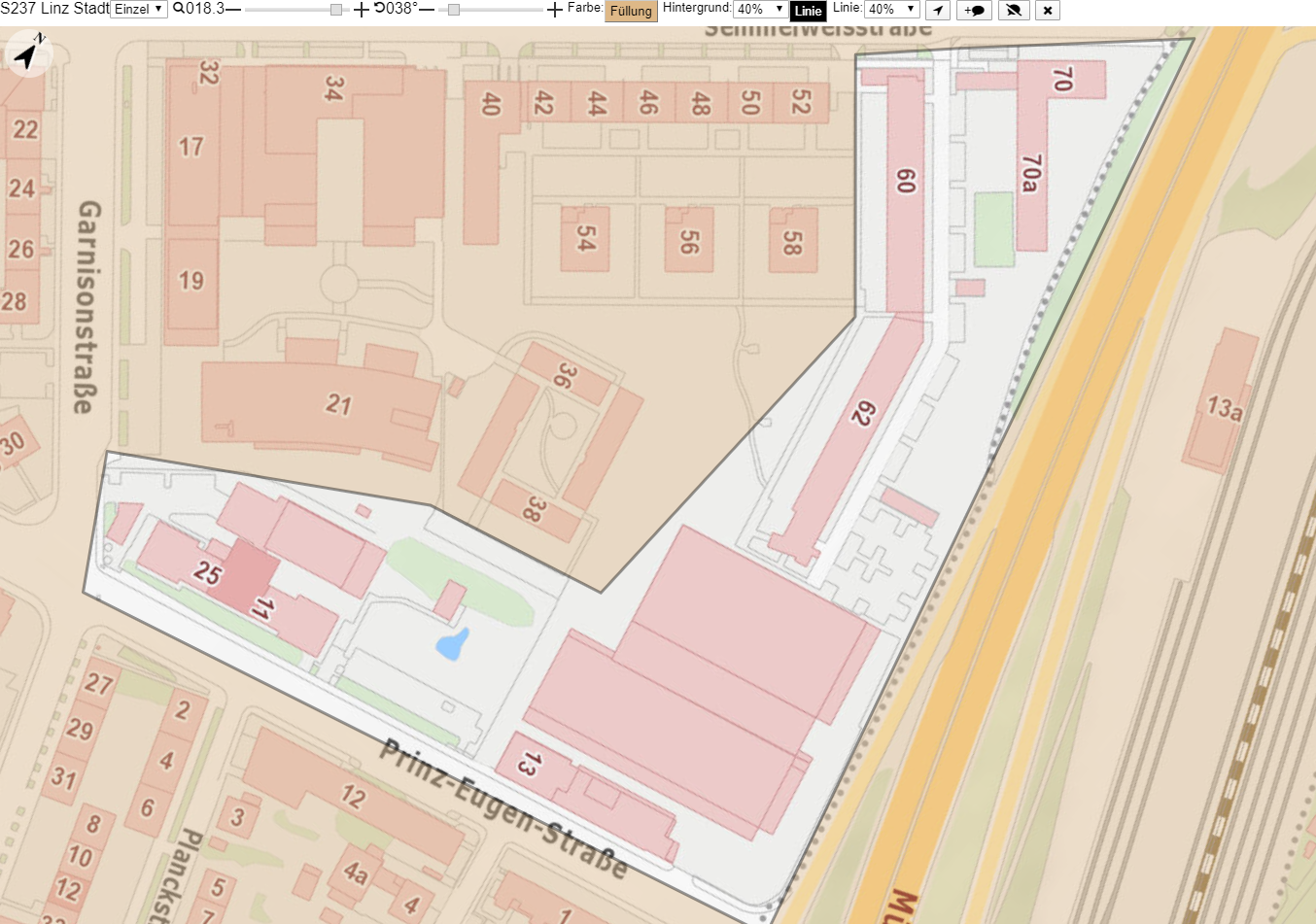
Task: Toggle the crossed-out eye hide button
Action: 1014,11
